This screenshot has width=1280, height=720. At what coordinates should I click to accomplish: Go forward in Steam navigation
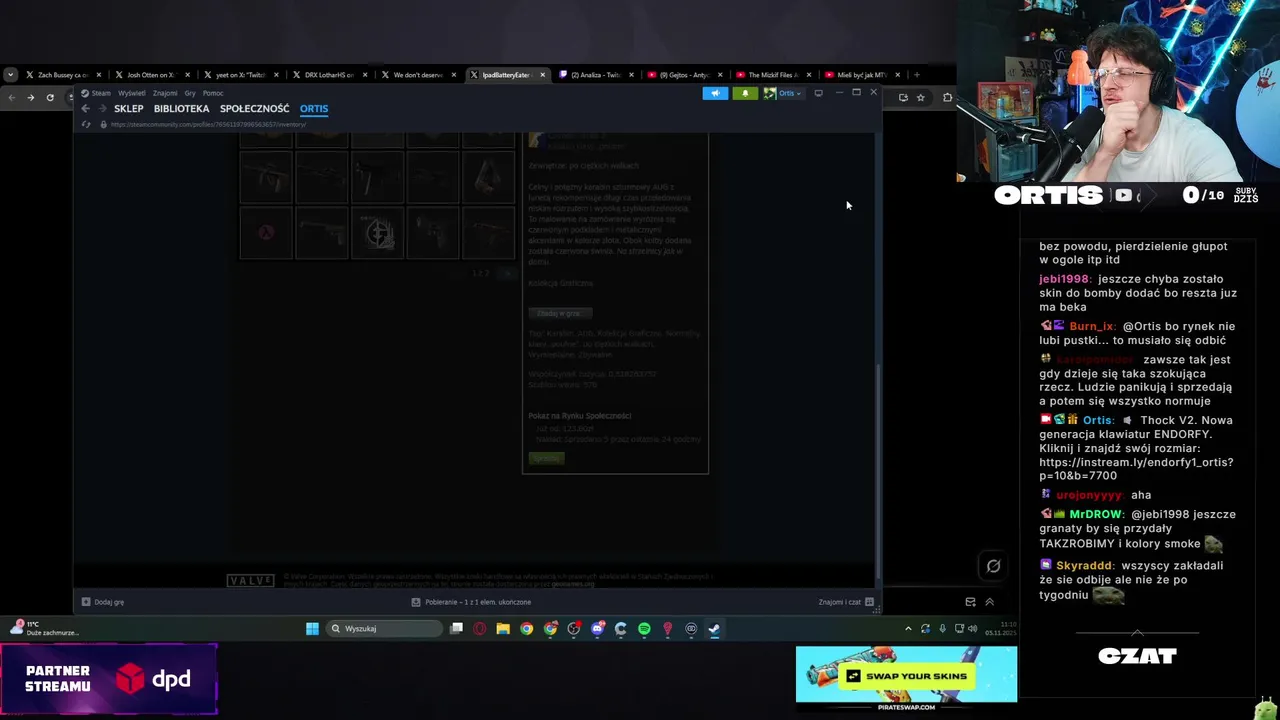(x=102, y=108)
